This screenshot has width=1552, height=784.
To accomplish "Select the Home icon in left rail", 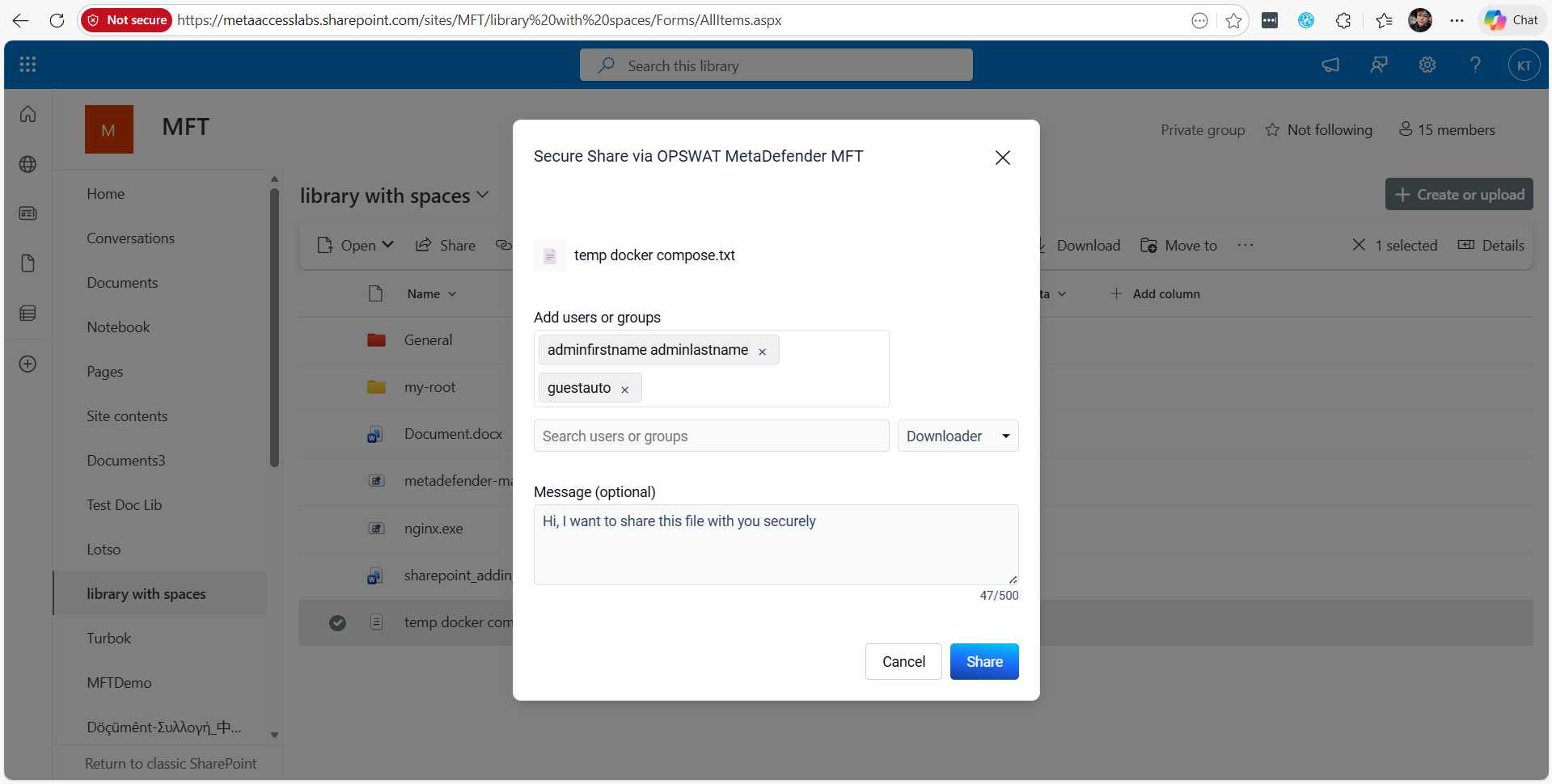I will (27, 114).
